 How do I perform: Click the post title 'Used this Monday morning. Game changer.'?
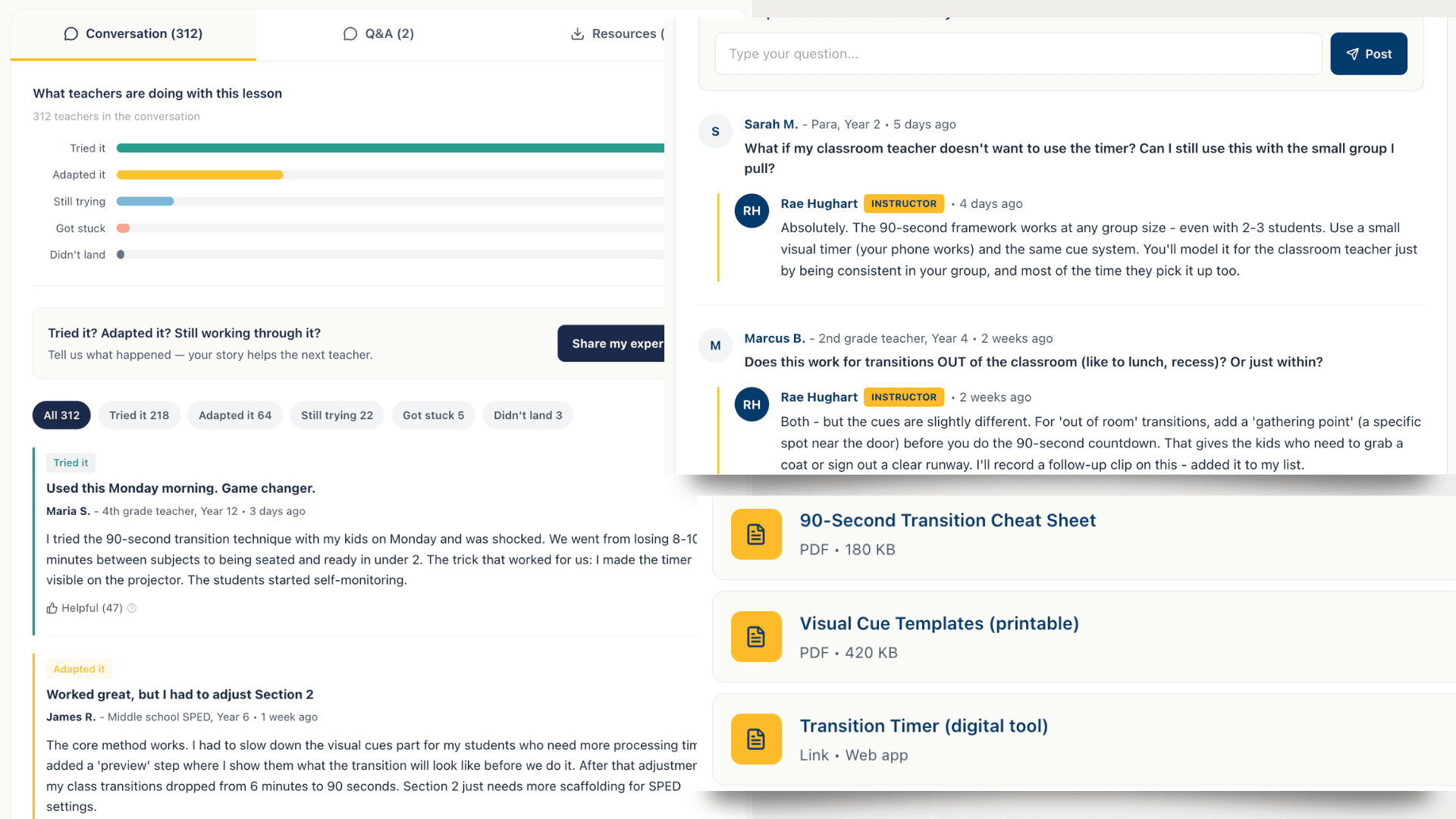tap(180, 488)
